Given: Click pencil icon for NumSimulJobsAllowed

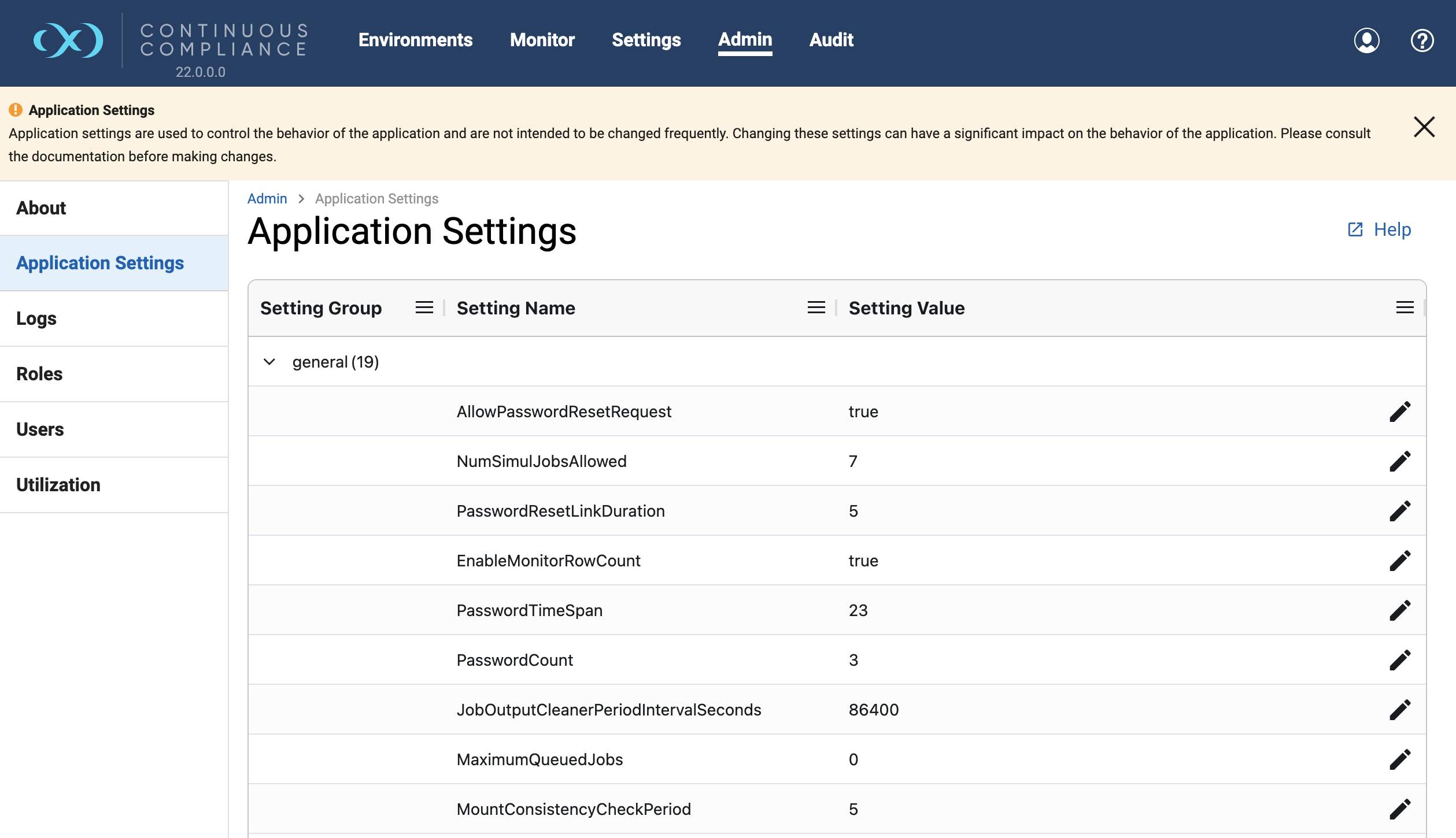Looking at the screenshot, I should [x=1400, y=461].
